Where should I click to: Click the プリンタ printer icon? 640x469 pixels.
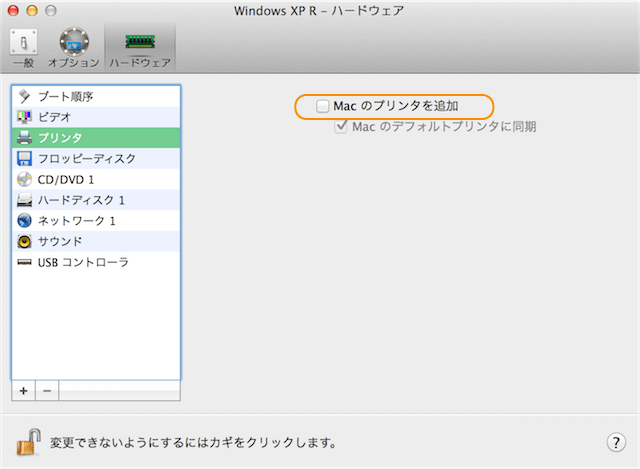point(24,138)
